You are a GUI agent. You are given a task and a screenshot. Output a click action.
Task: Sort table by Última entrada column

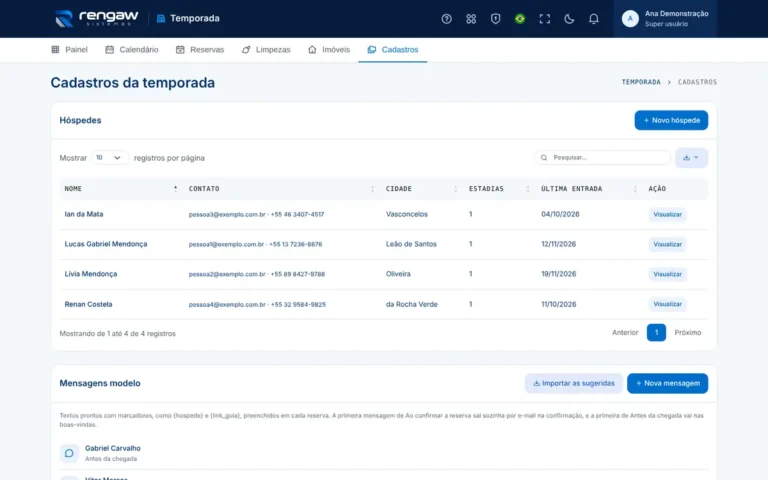[589, 189]
